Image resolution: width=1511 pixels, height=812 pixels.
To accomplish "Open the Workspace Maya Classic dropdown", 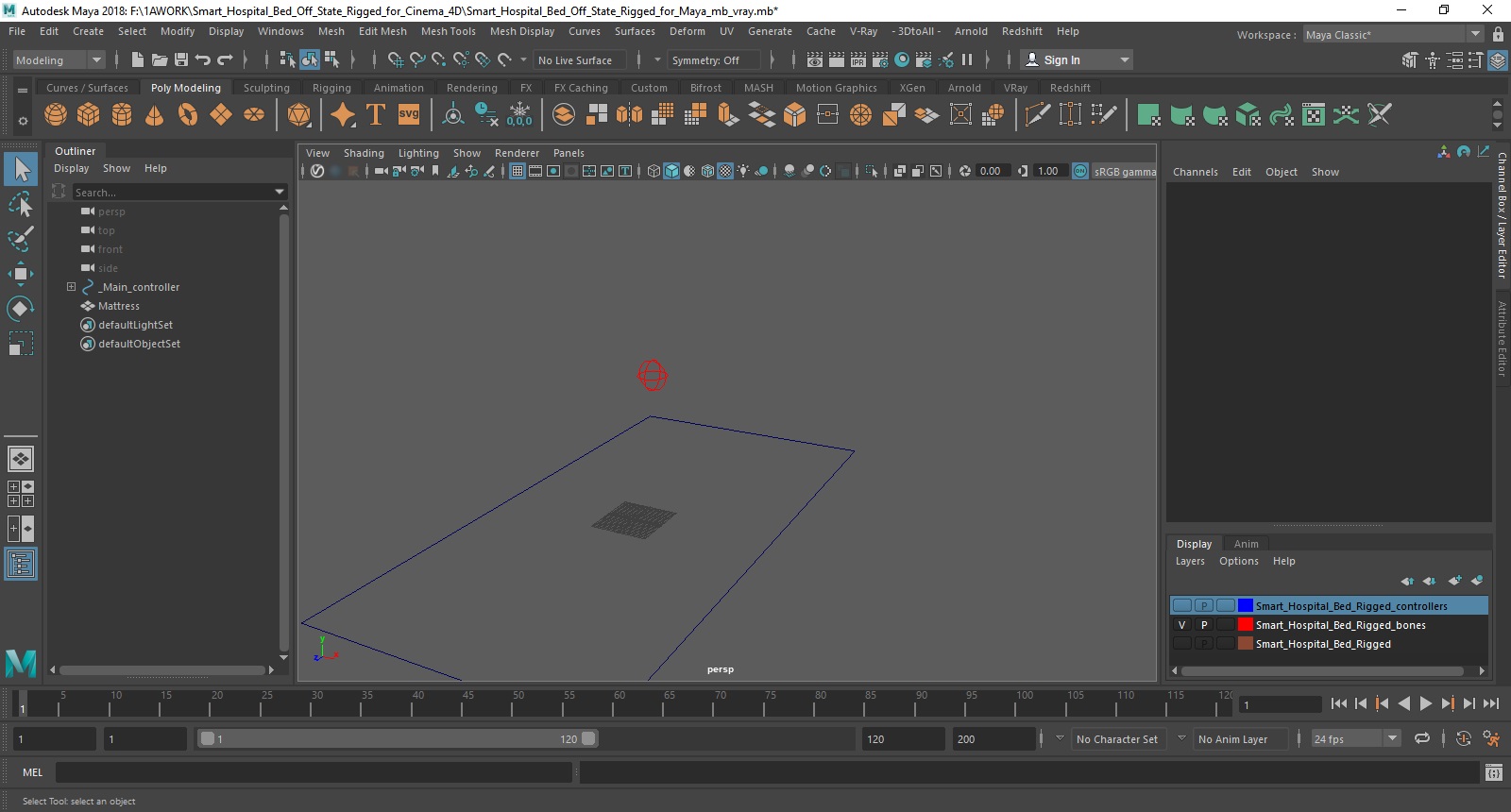I will point(1393,34).
